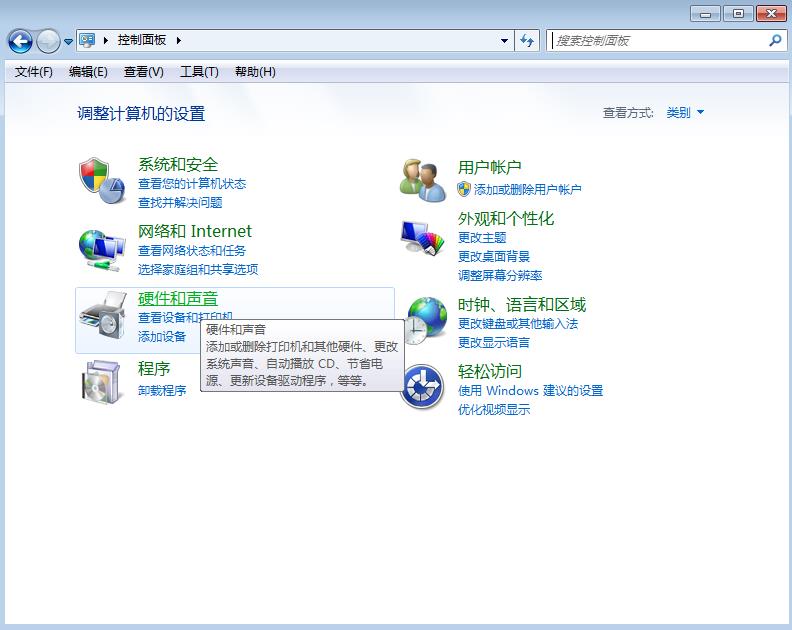Click 更改桌面背景 link
Viewport: 792px width, 630px height.
[x=493, y=257]
